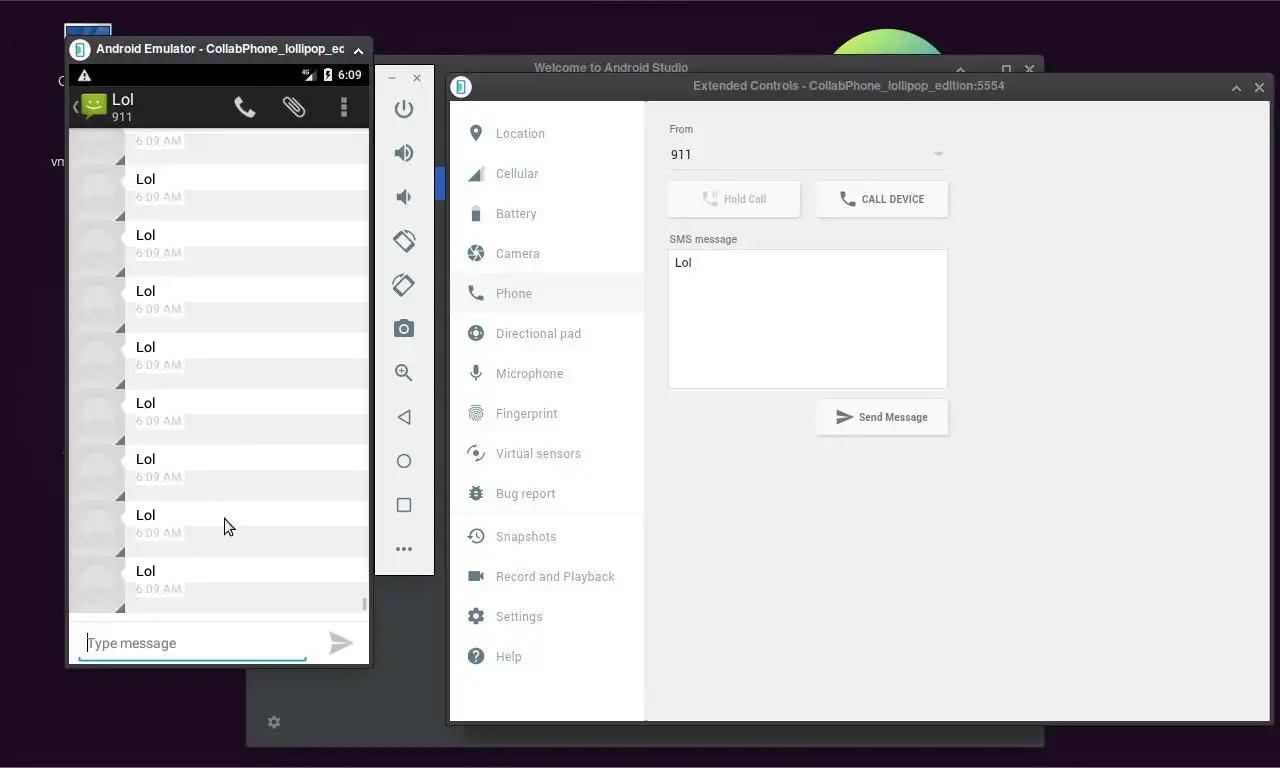The image size is (1280, 768).
Task: Raise volume with the emulator volume up icon
Action: point(404,153)
